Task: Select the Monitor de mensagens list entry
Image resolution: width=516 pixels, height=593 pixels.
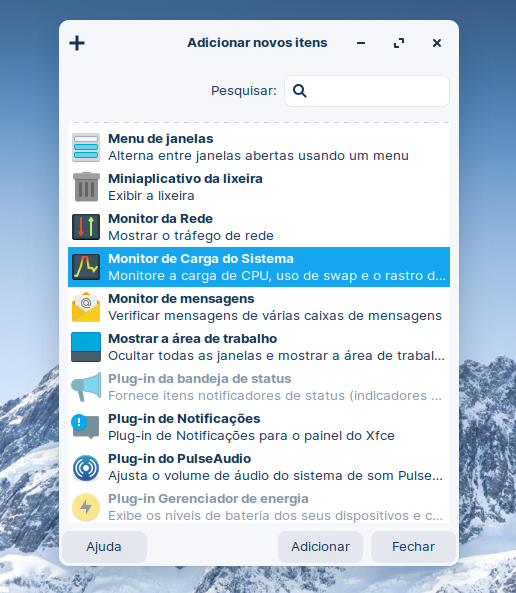Action: [259, 307]
